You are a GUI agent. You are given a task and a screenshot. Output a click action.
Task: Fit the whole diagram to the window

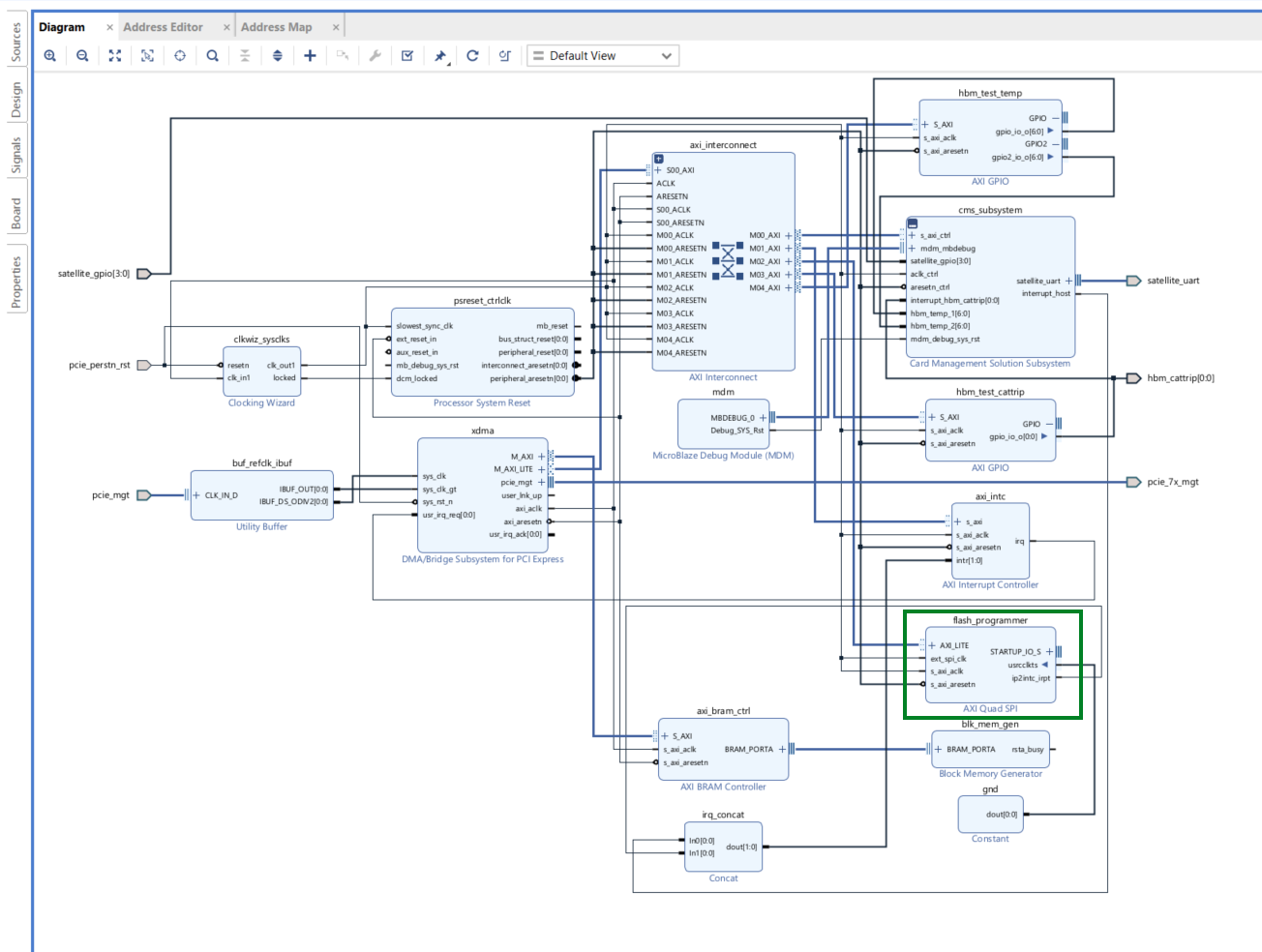[x=114, y=55]
